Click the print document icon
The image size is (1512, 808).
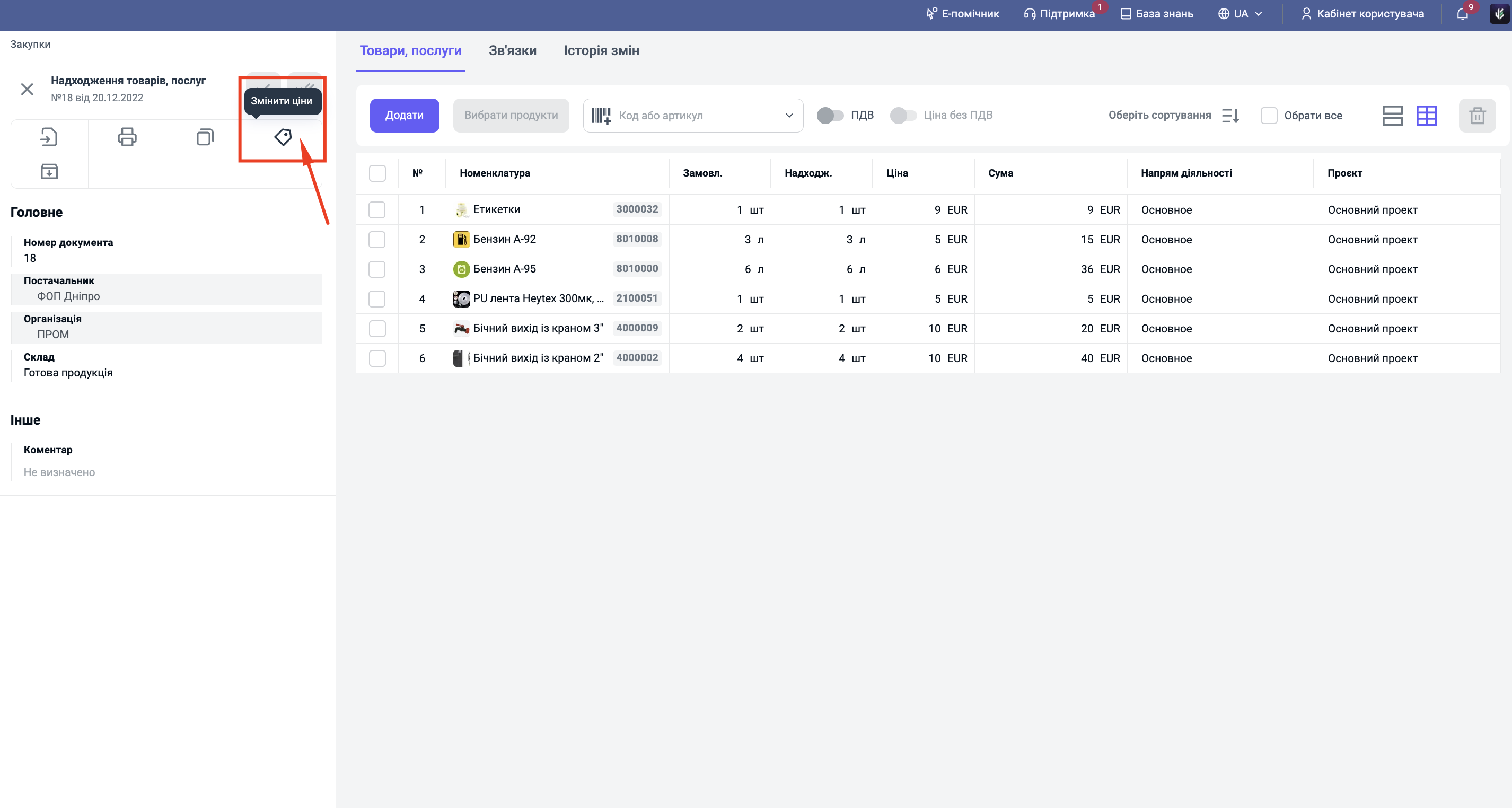pyautogui.click(x=127, y=137)
